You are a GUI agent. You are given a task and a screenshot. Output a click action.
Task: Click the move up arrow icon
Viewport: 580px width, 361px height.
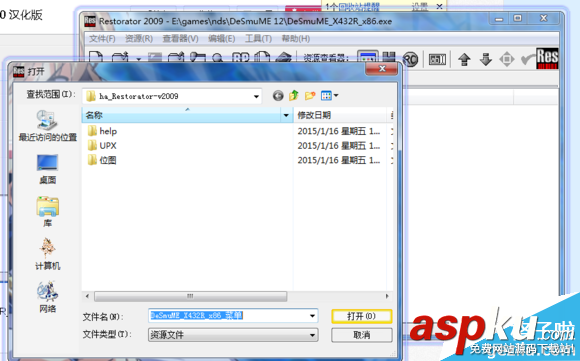464,59
